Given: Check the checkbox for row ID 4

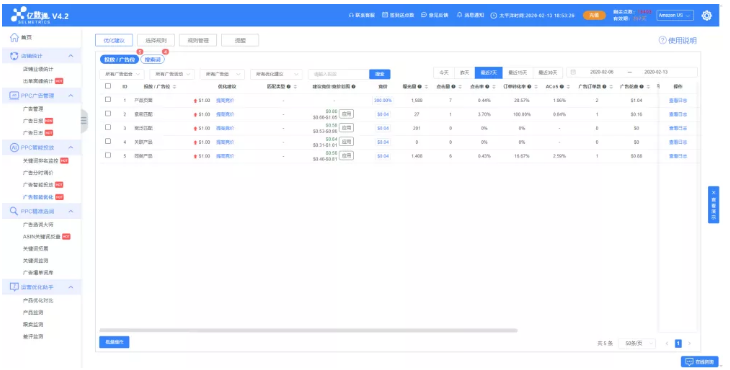Looking at the screenshot, I should click(108, 141).
